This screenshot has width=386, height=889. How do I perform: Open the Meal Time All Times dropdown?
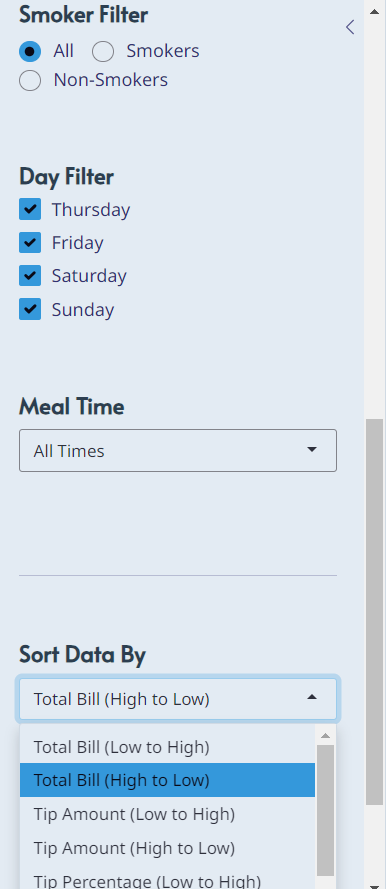[x=178, y=451]
